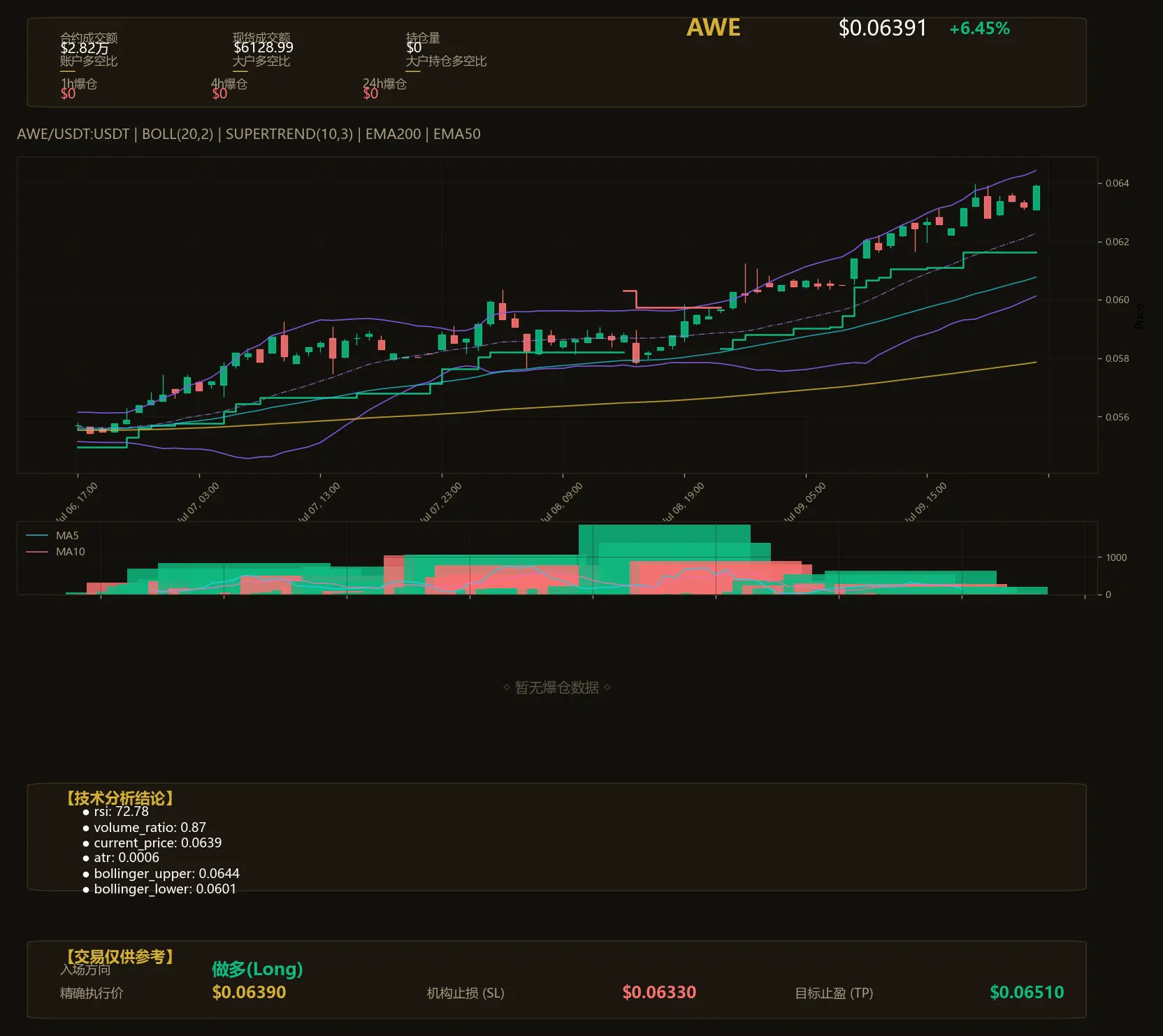Click the latest green candlestick on chart
Viewport: 1163px width, 1036px height.
pos(1036,198)
